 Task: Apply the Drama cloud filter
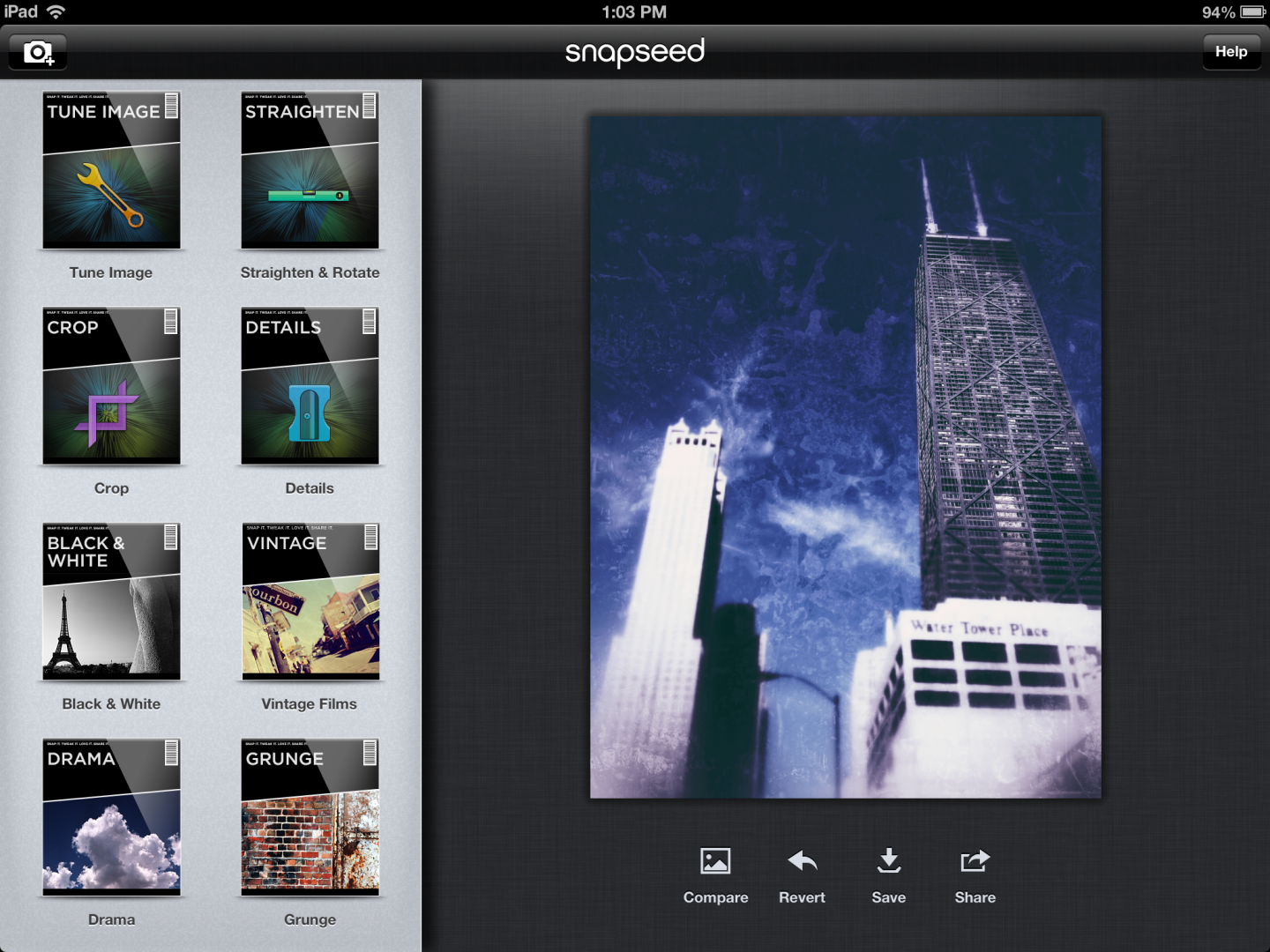[111, 818]
